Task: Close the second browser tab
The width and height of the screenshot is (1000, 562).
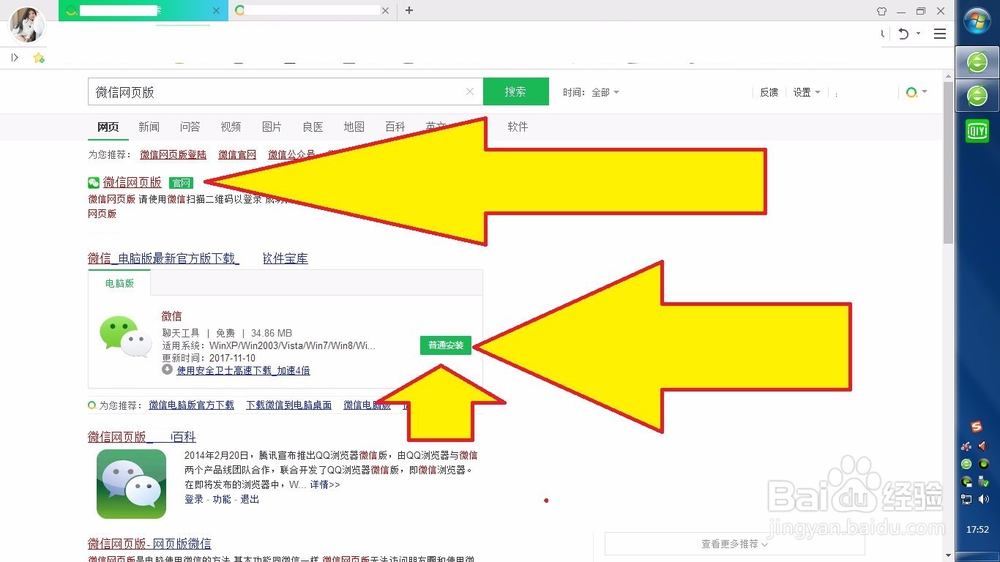Action: click(385, 11)
